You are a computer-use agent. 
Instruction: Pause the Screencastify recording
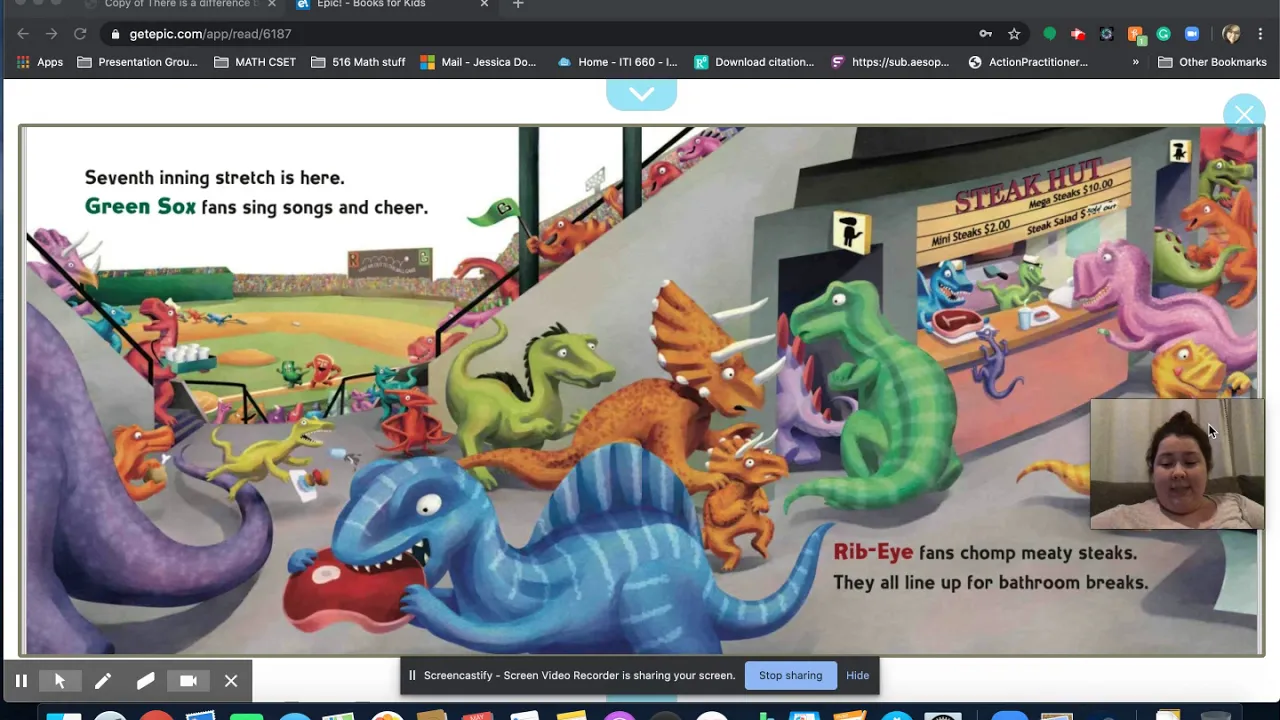[x=21, y=681]
